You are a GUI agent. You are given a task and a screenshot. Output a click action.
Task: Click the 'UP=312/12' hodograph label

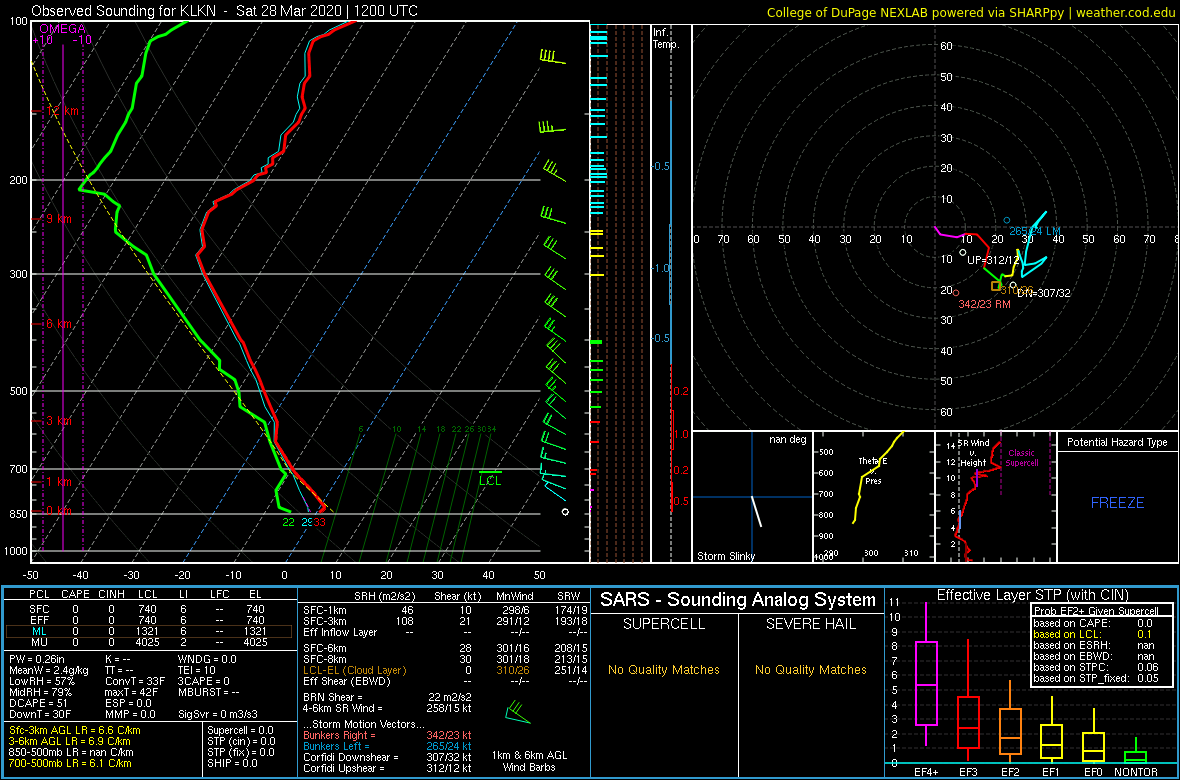993,259
